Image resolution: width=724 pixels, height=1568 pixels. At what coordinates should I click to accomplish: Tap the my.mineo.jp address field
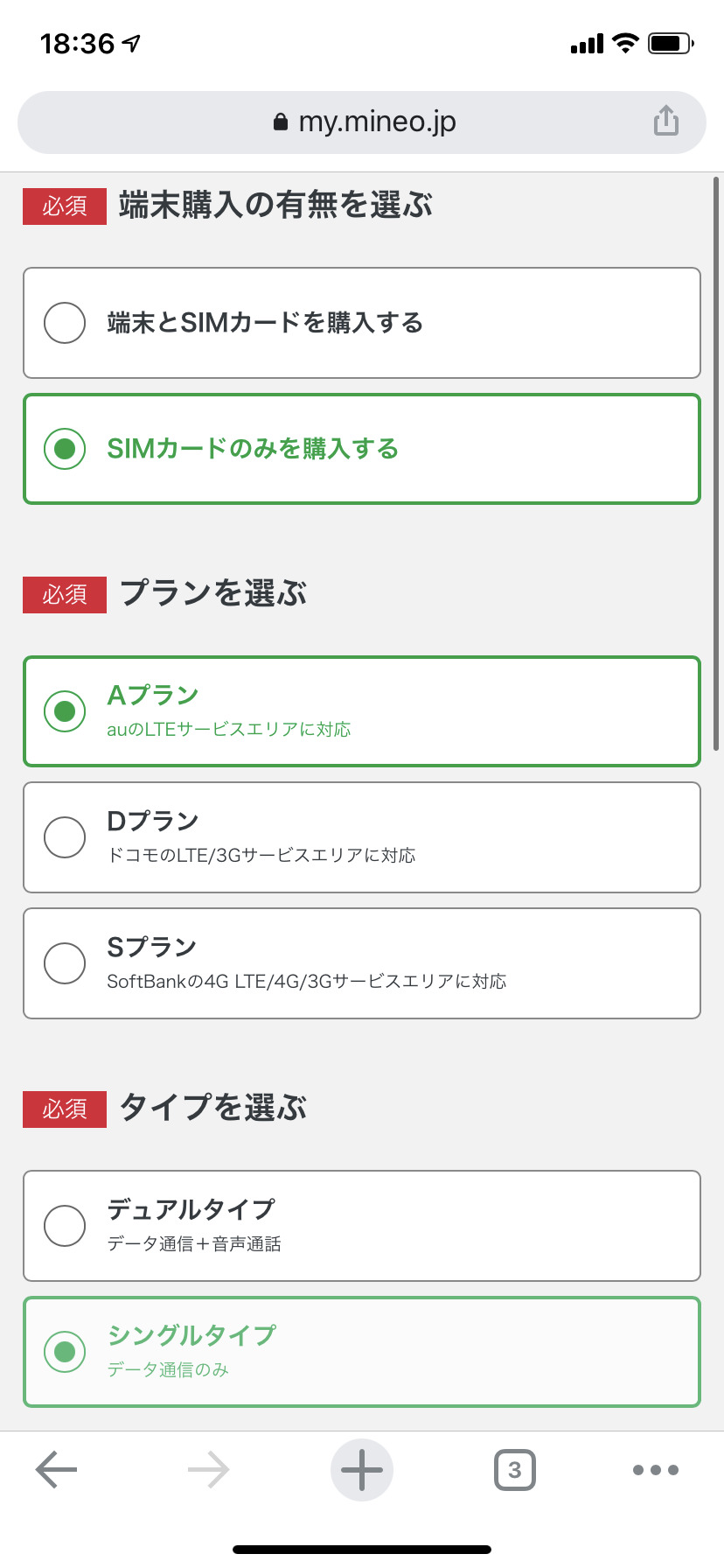point(376,122)
